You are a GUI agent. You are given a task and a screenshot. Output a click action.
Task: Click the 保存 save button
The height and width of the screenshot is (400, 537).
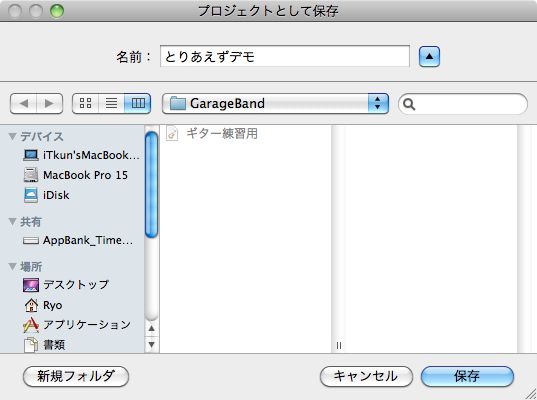467,376
